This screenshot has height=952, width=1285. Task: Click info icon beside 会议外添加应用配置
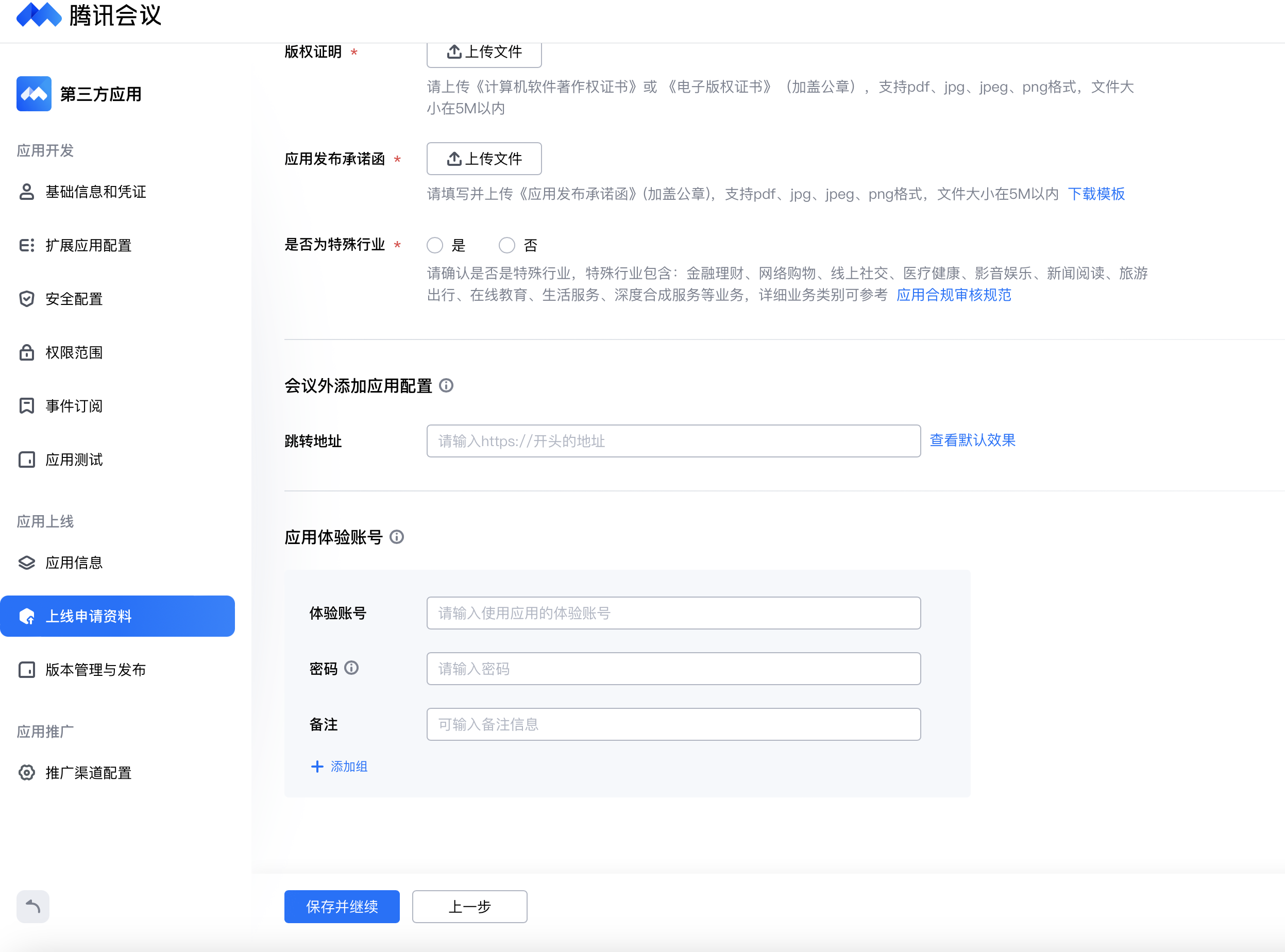pos(446,385)
